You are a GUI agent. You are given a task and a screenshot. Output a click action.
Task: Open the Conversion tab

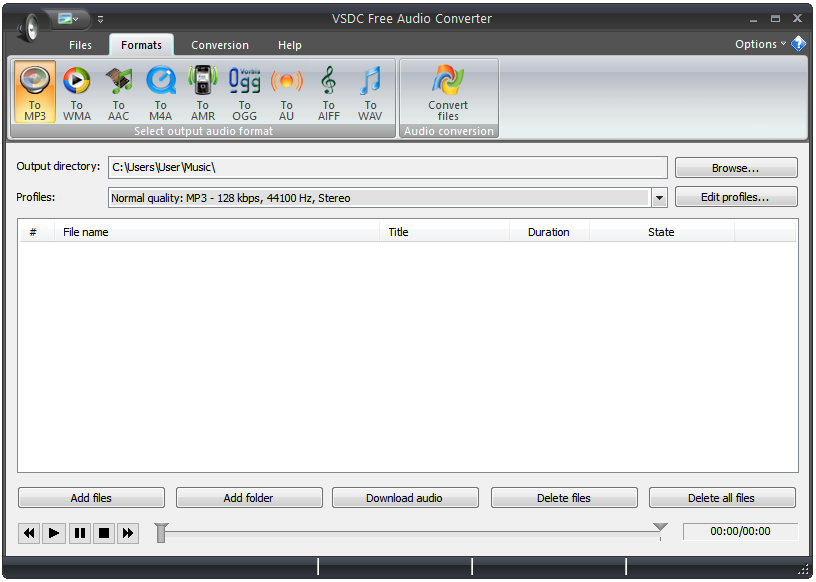tap(220, 45)
